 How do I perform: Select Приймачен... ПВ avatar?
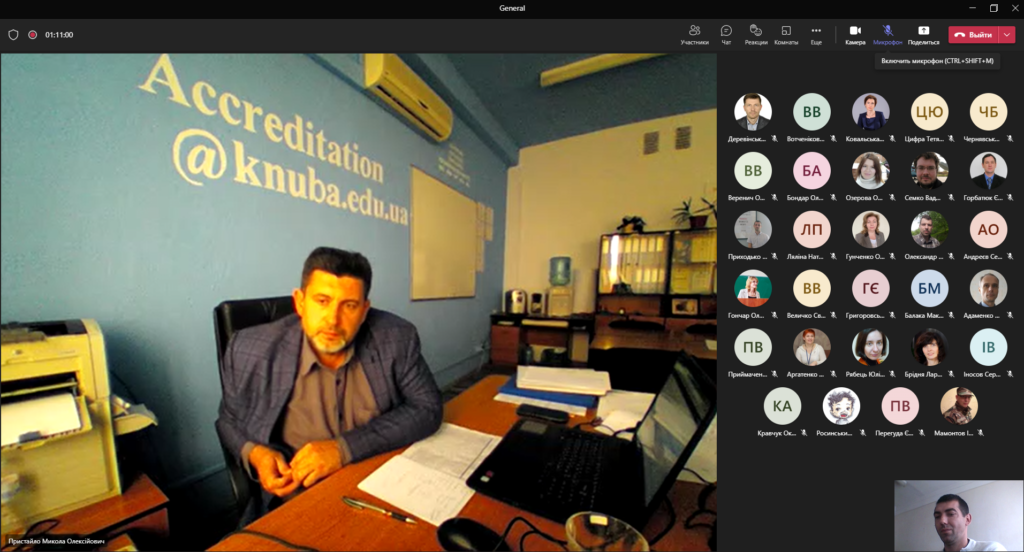click(x=753, y=347)
